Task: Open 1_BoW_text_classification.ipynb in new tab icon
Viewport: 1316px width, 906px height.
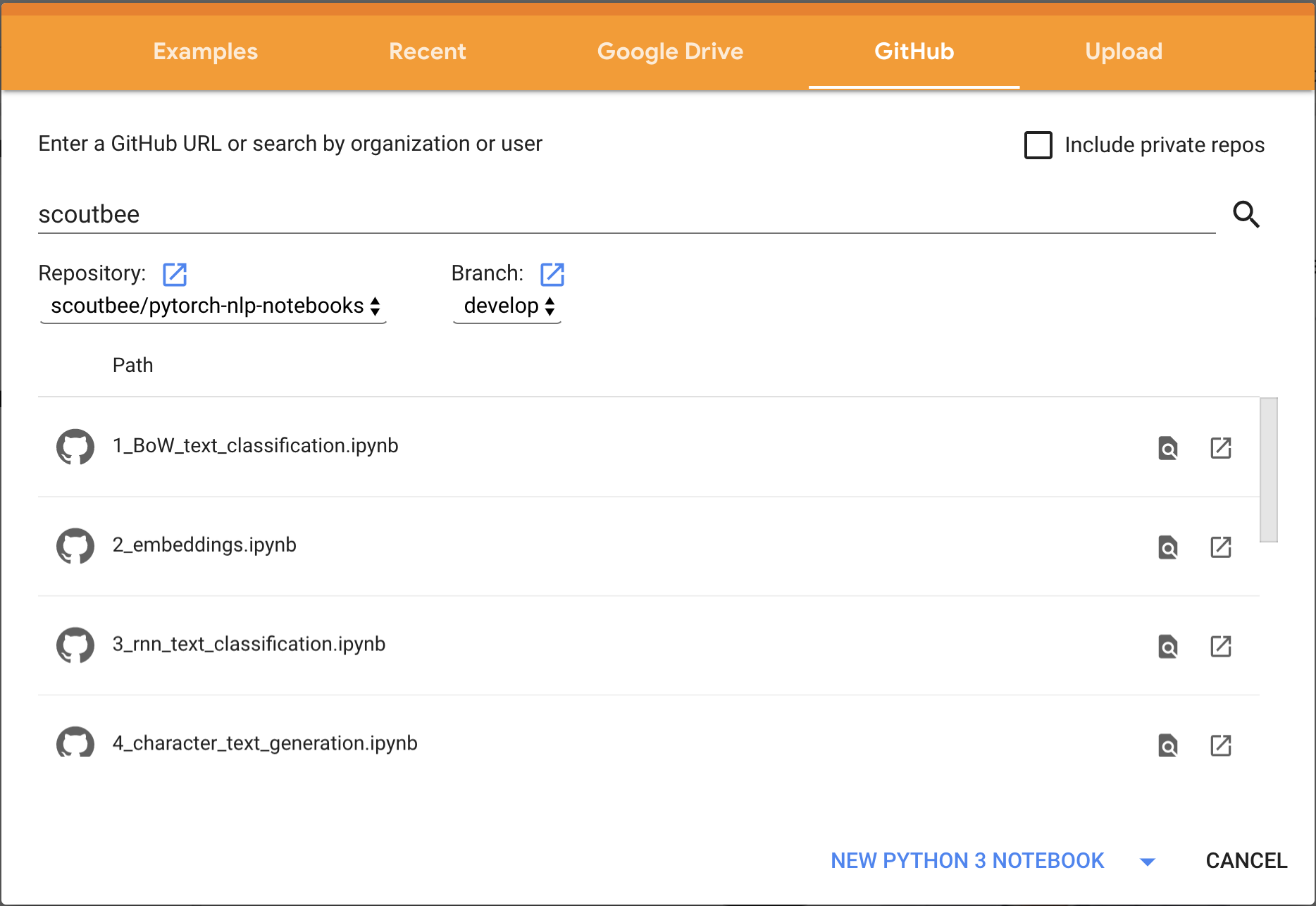Action: click(x=1221, y=448)
